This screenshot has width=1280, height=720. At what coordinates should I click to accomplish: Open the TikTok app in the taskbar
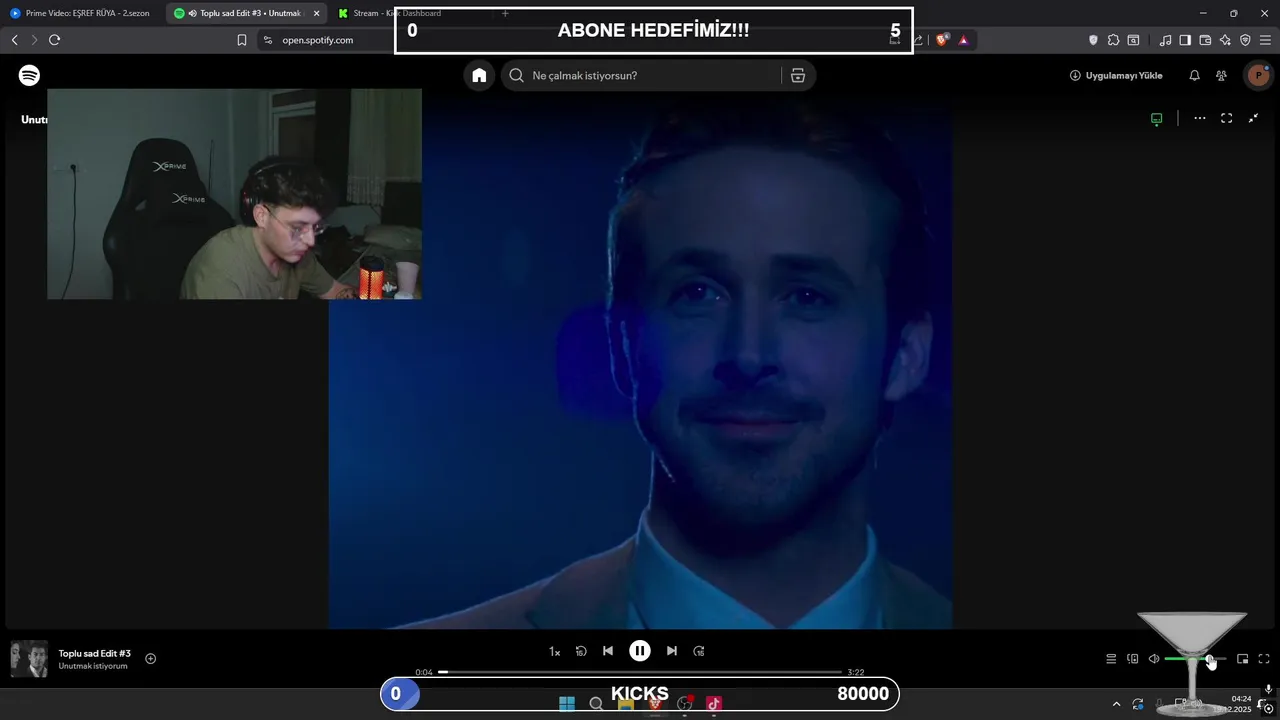tap(714, 704)
